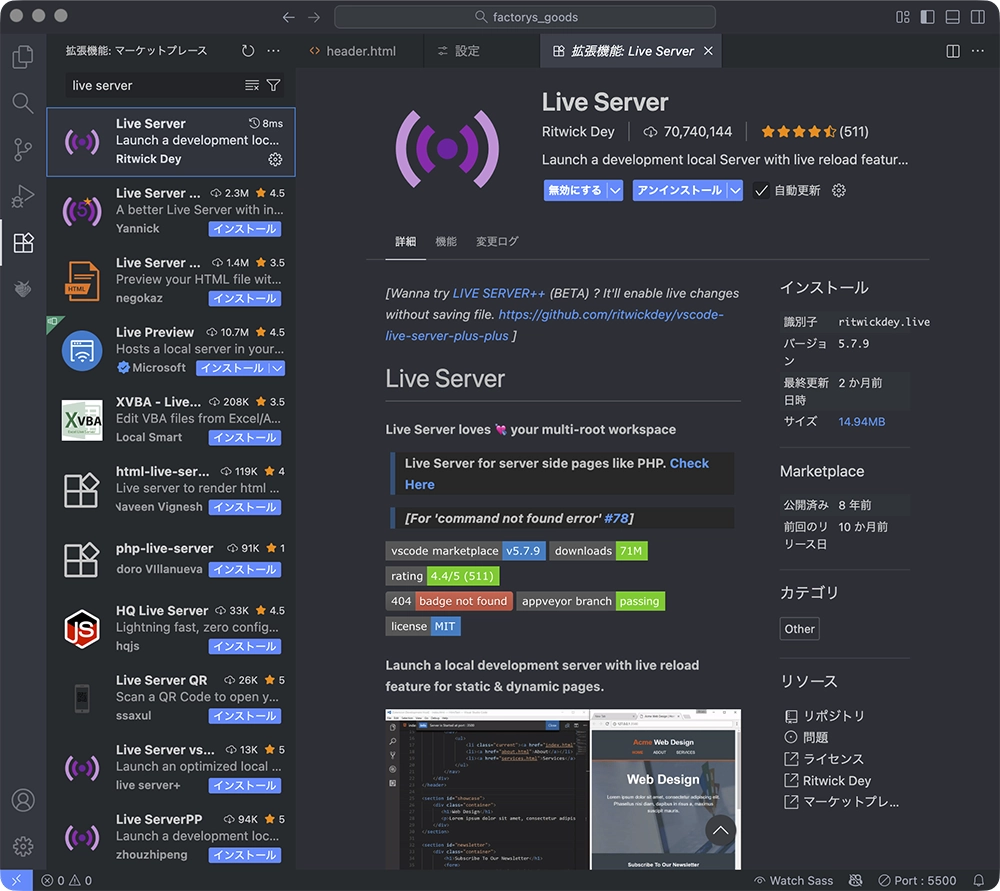Open the リポジトリ resource link
This screenshot has height=891, width=1000.
click(x=834, y=716)
